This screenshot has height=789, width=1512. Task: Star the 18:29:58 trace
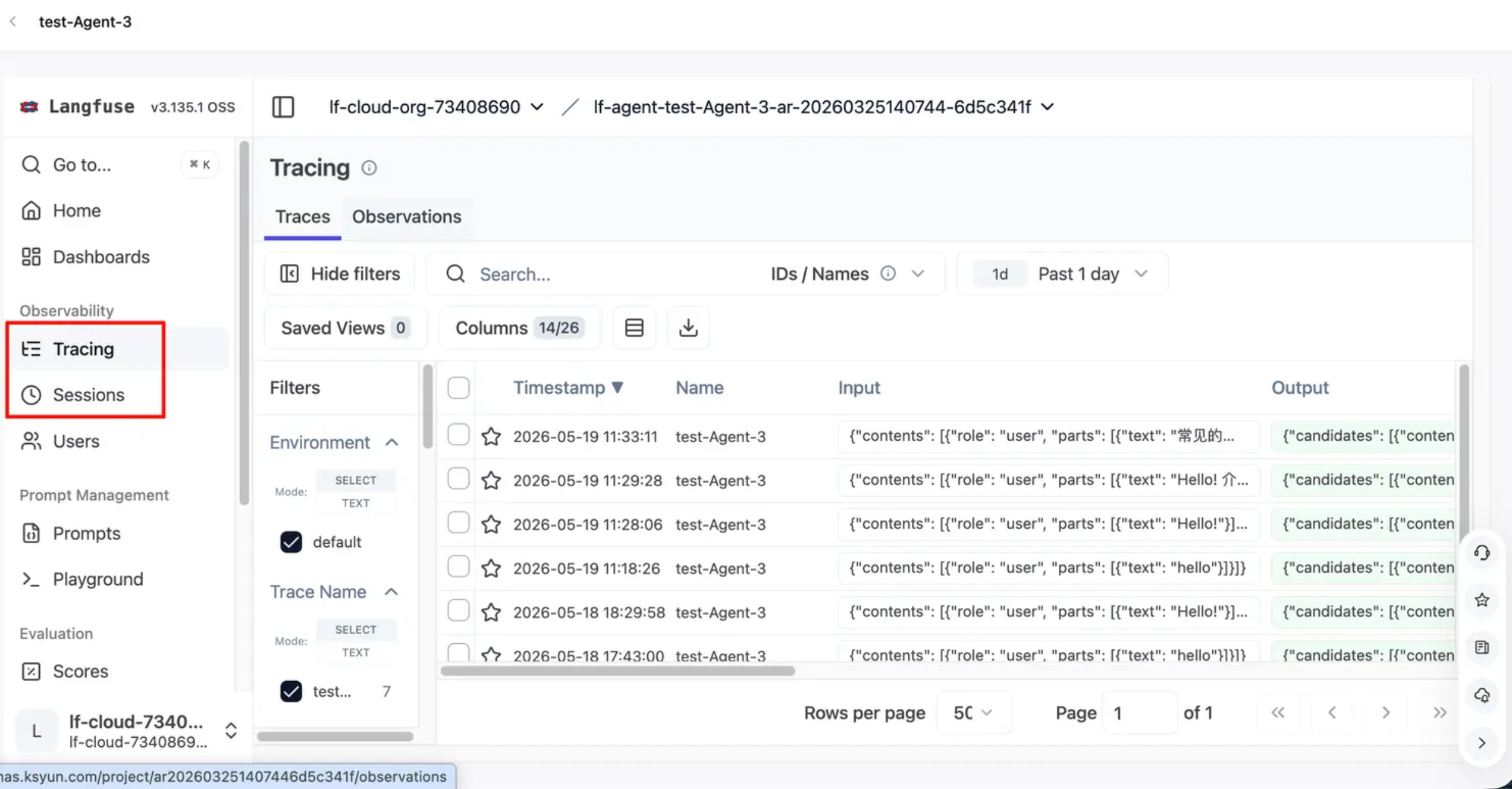[491, 612]
